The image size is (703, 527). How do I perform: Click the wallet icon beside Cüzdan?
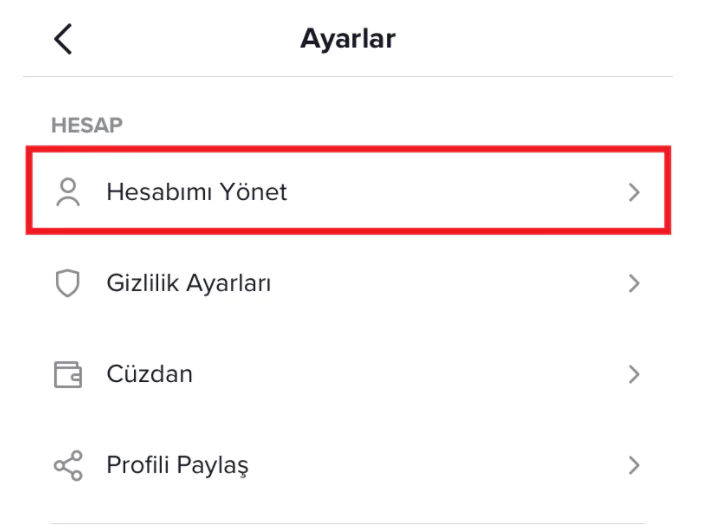(67, 375)
